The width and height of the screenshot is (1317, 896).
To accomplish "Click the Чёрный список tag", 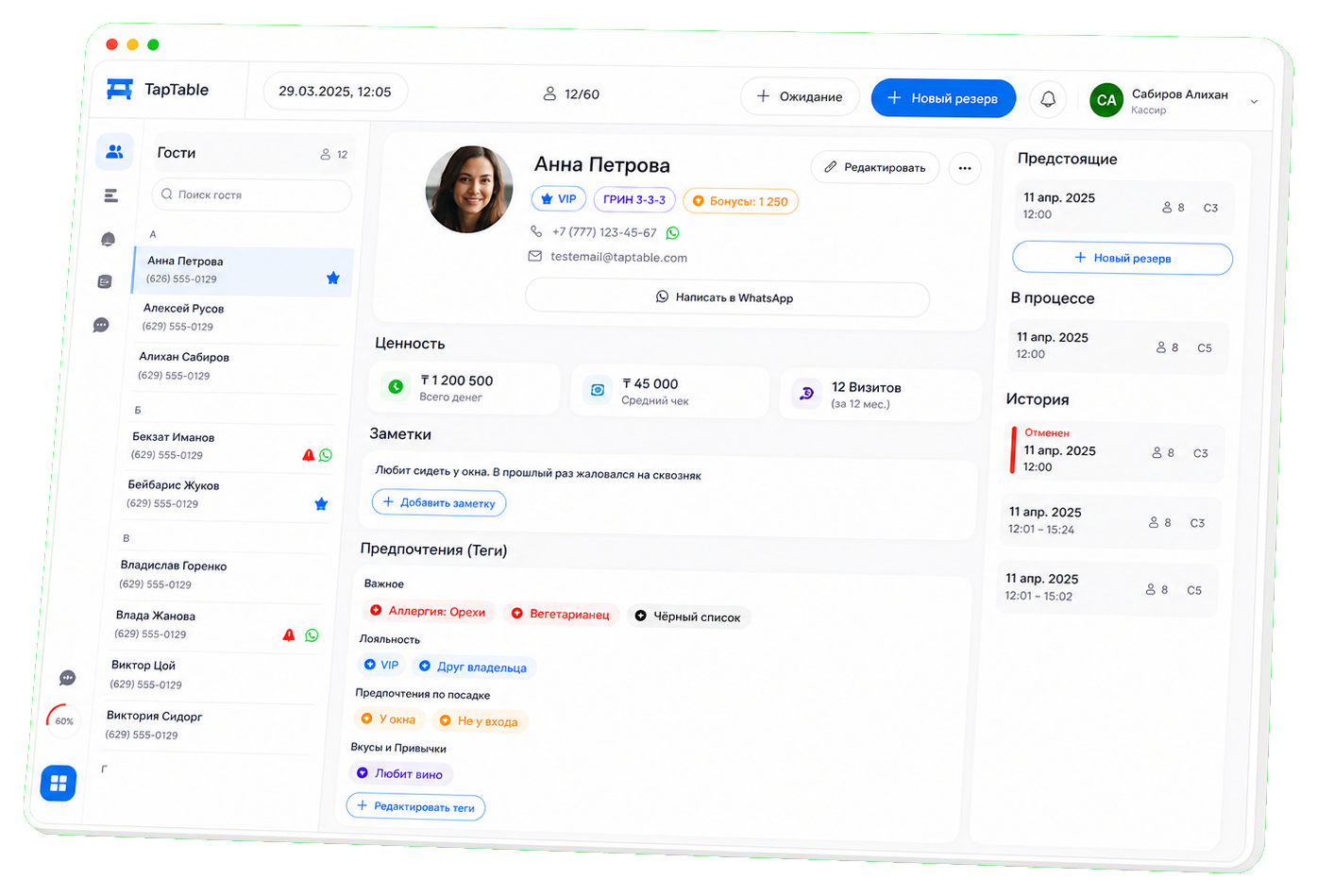I will tap(688, 617).
